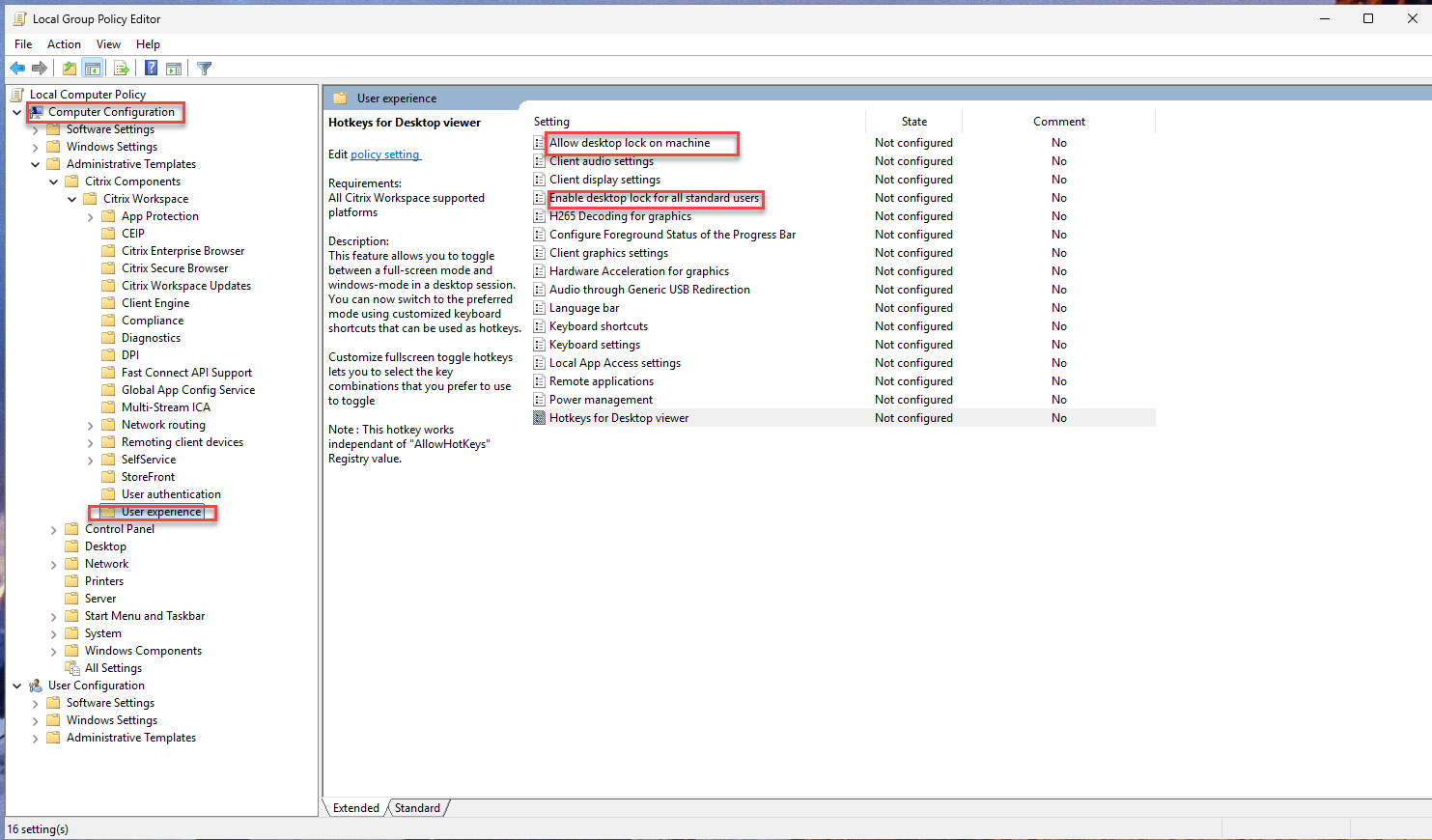
Task: Select Configure Foreground Status of the Progress Bar
Action: coord(673,235)
